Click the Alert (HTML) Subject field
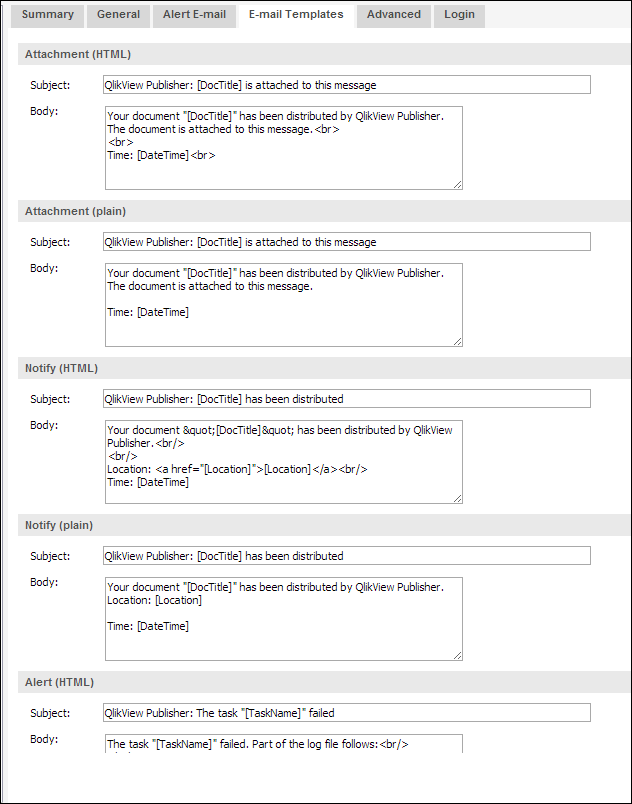Viewport: 632px width, 804px height. [x=346, y=713]
